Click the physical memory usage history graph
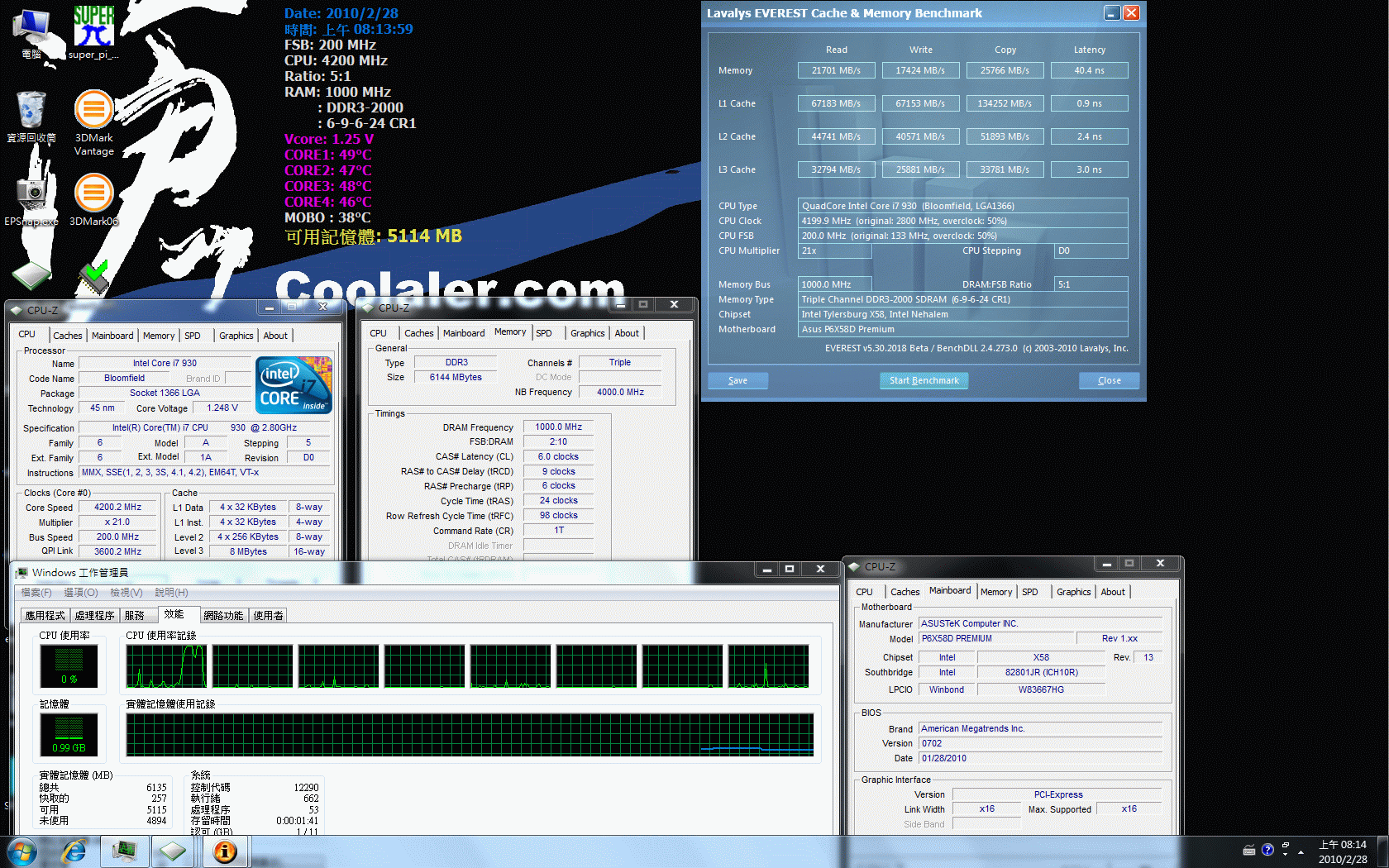This screenshot has width=1389, height=868. coord(470,735)
